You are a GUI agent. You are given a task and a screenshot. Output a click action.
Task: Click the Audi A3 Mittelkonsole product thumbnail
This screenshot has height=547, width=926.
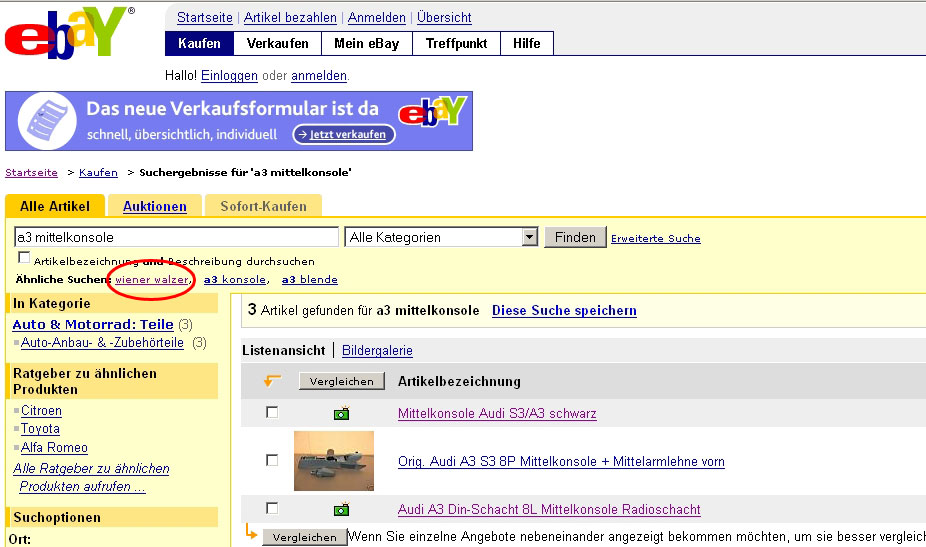pos(334,461)
